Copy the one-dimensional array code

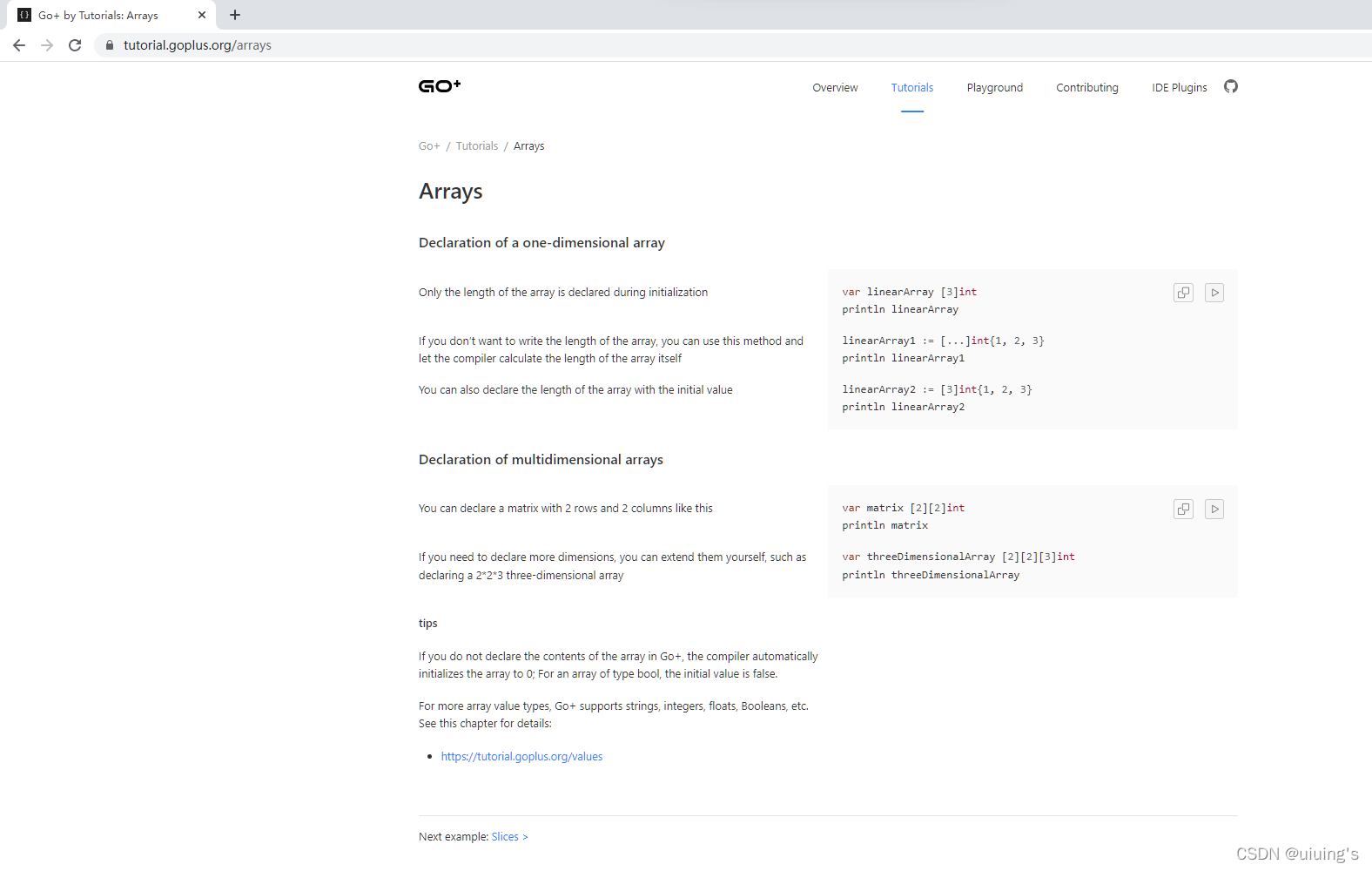pos(1183,293)
